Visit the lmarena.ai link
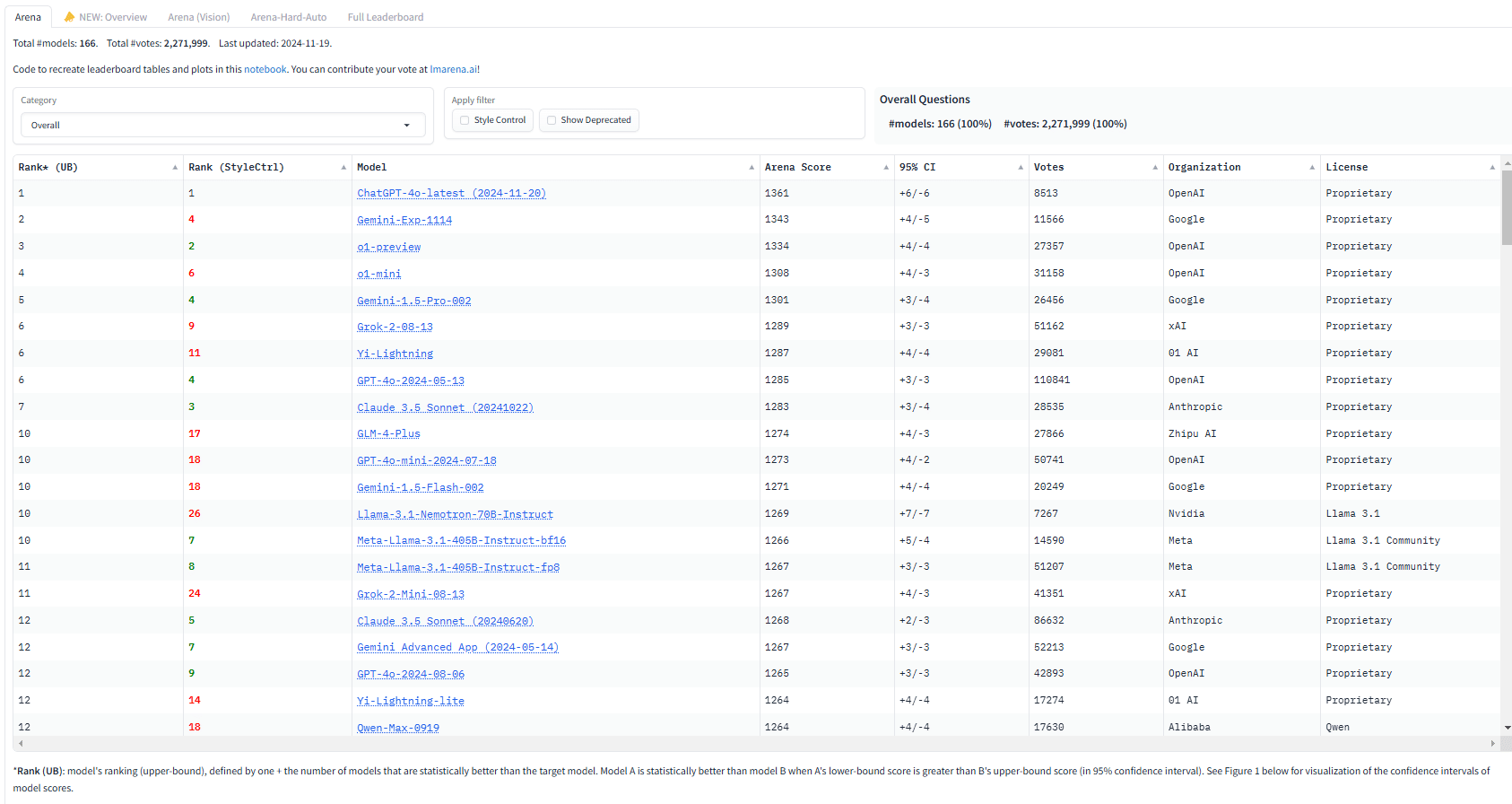The height and width of the screenshot is (804, 1512). [453, 69]
